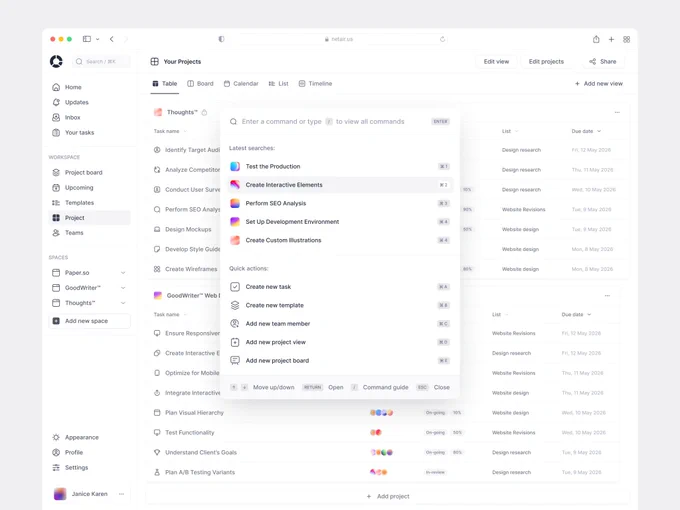680x510 pixels.
Task: Focus the sidebar Search field
Action: (101, 62)
